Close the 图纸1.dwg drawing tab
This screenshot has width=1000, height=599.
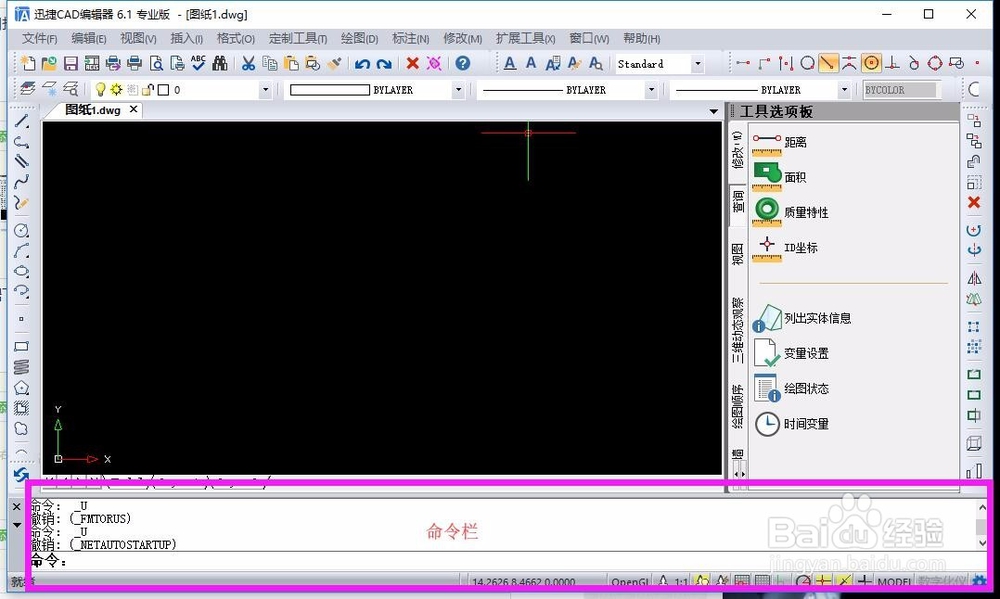[133, 109]
